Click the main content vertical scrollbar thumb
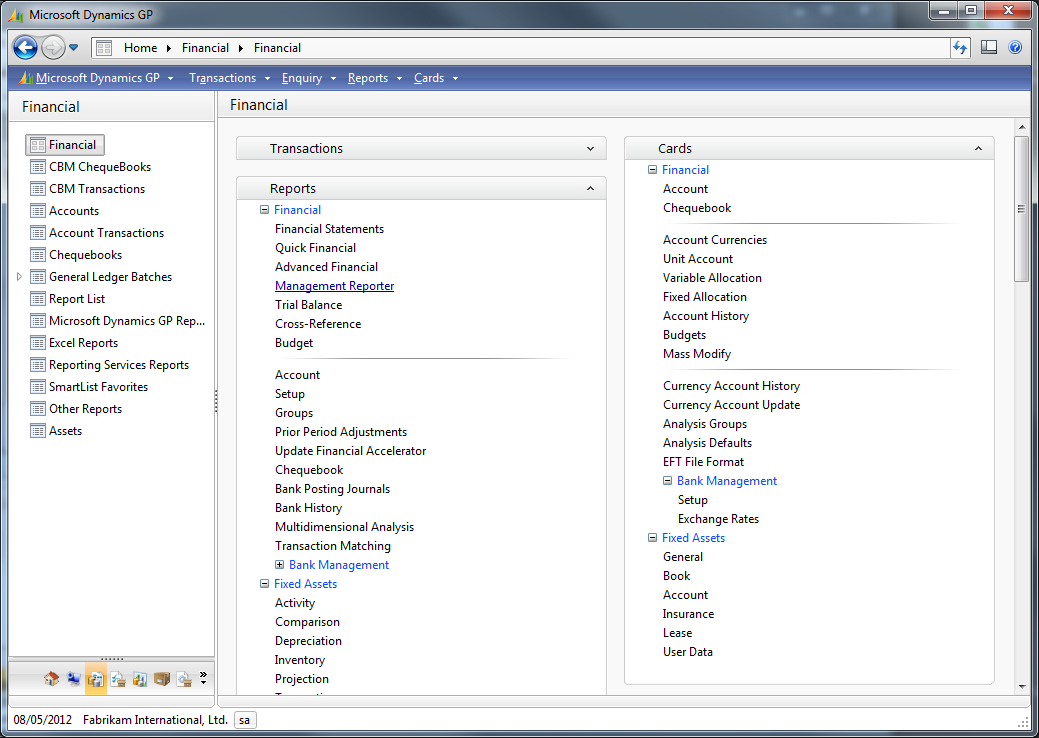 [x=1021, y=209]
